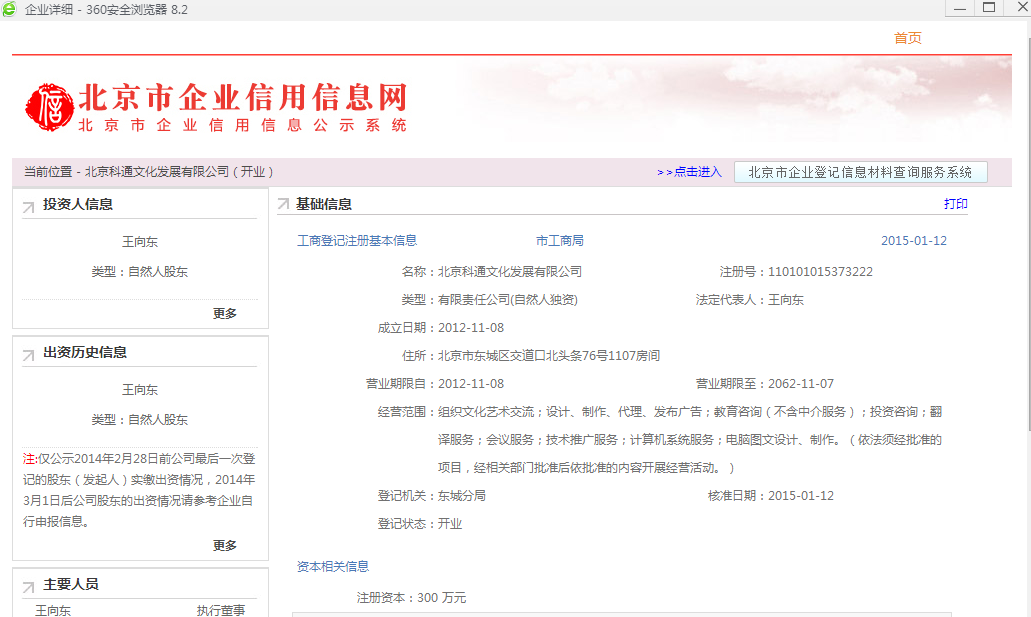Select investor 王向东 under 投资人信息
Screen dimensions: 1031x617
[x=140, y=242]
